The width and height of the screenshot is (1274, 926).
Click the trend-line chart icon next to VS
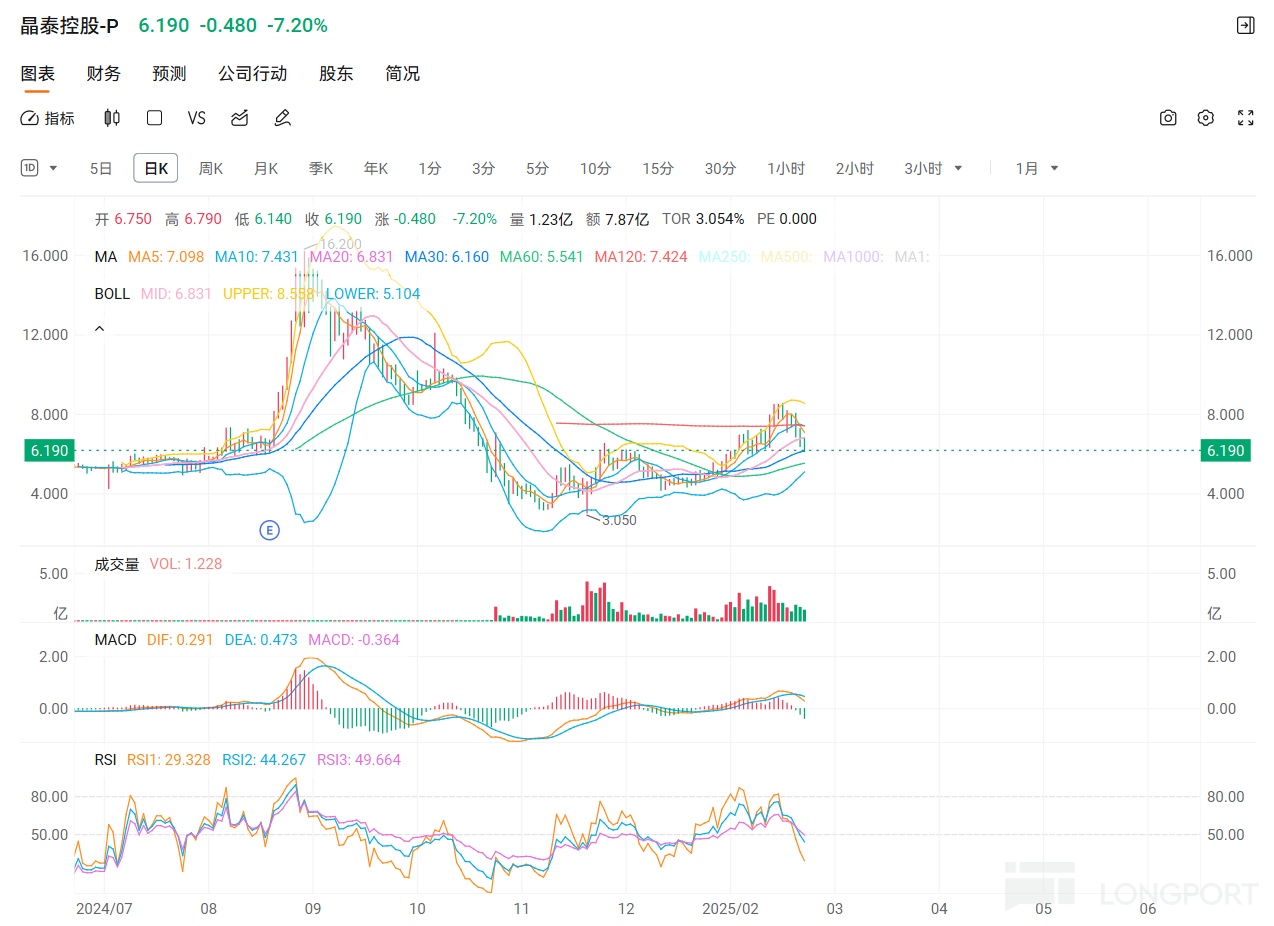pyautogui.click(x=239, y=118)
